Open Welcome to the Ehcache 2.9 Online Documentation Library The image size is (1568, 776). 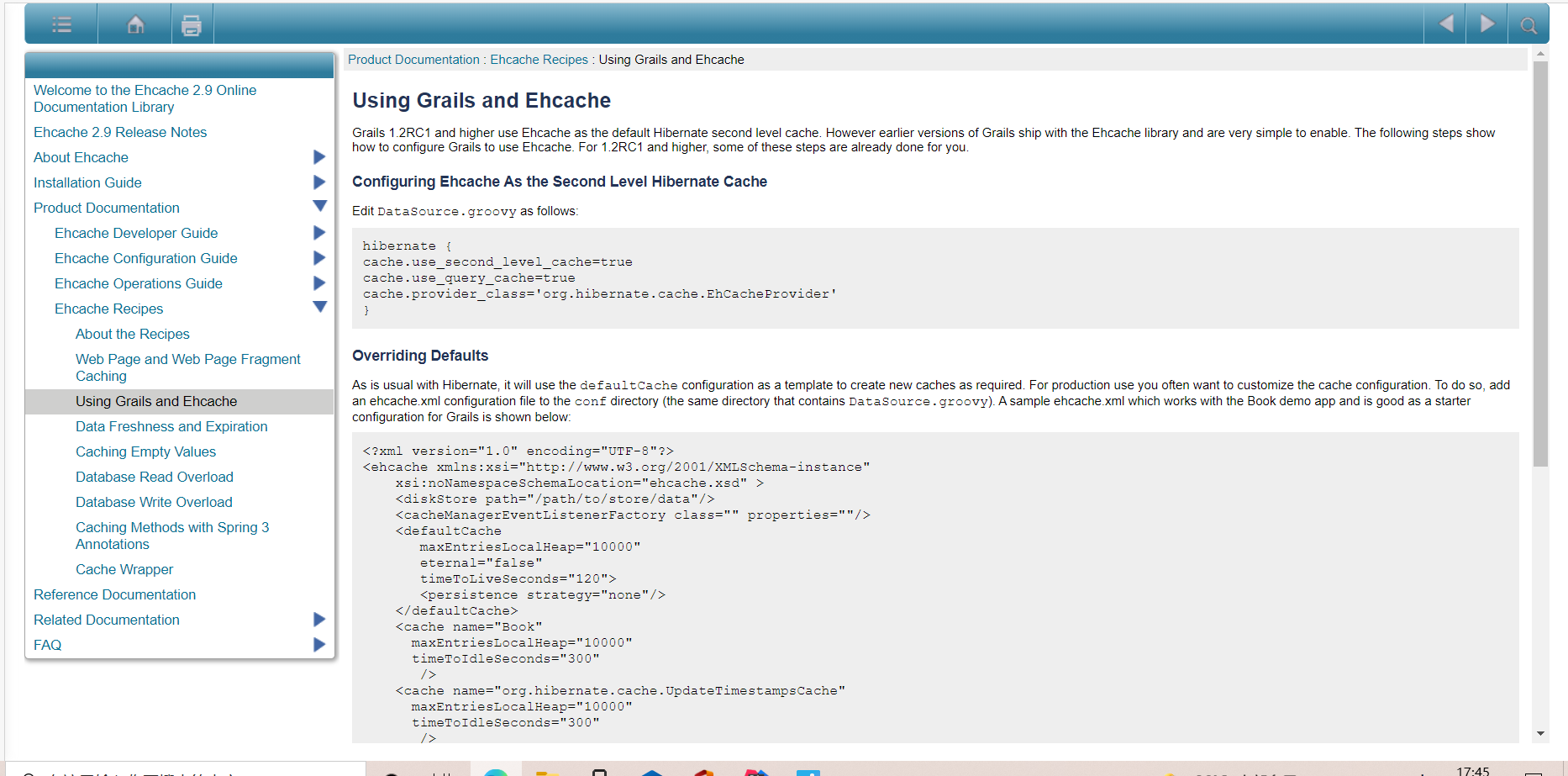145,98
